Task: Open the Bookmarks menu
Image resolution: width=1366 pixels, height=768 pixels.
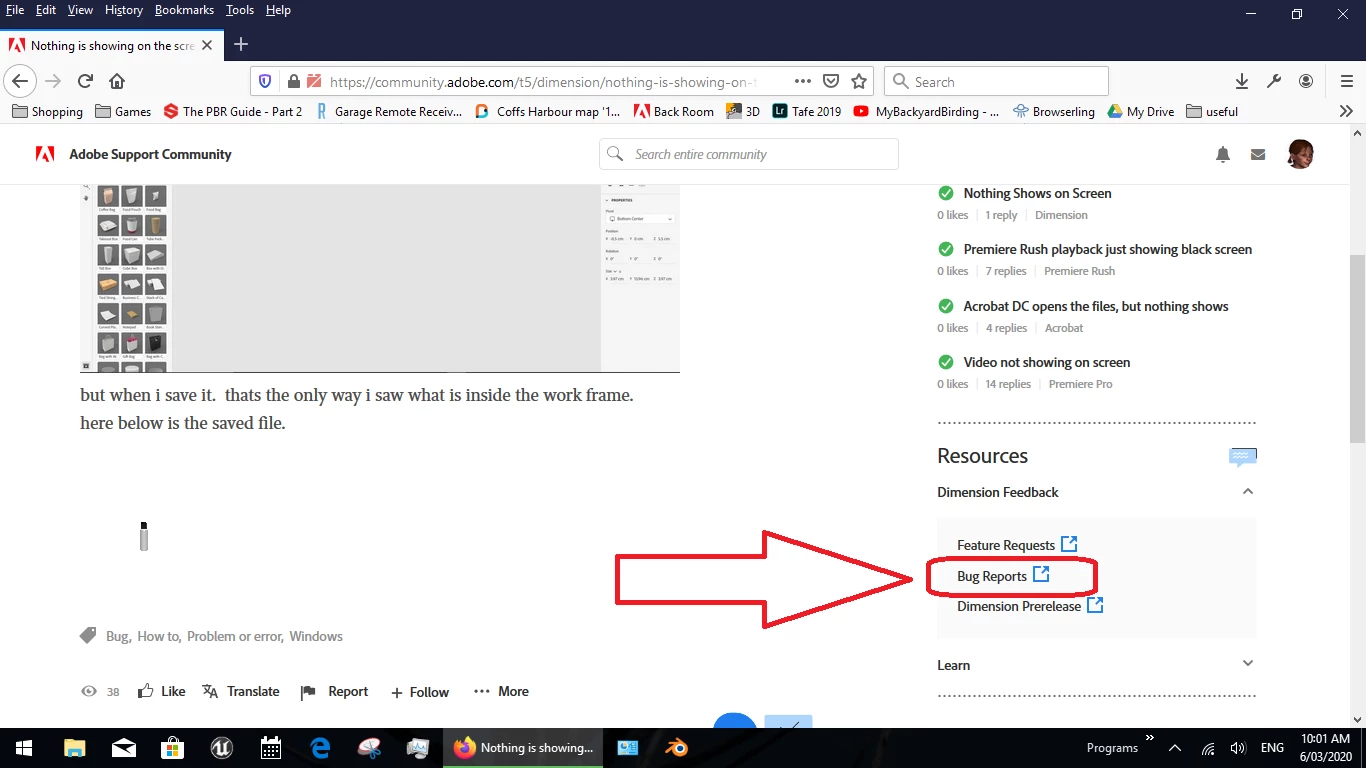Action: [x=184, y=10]
